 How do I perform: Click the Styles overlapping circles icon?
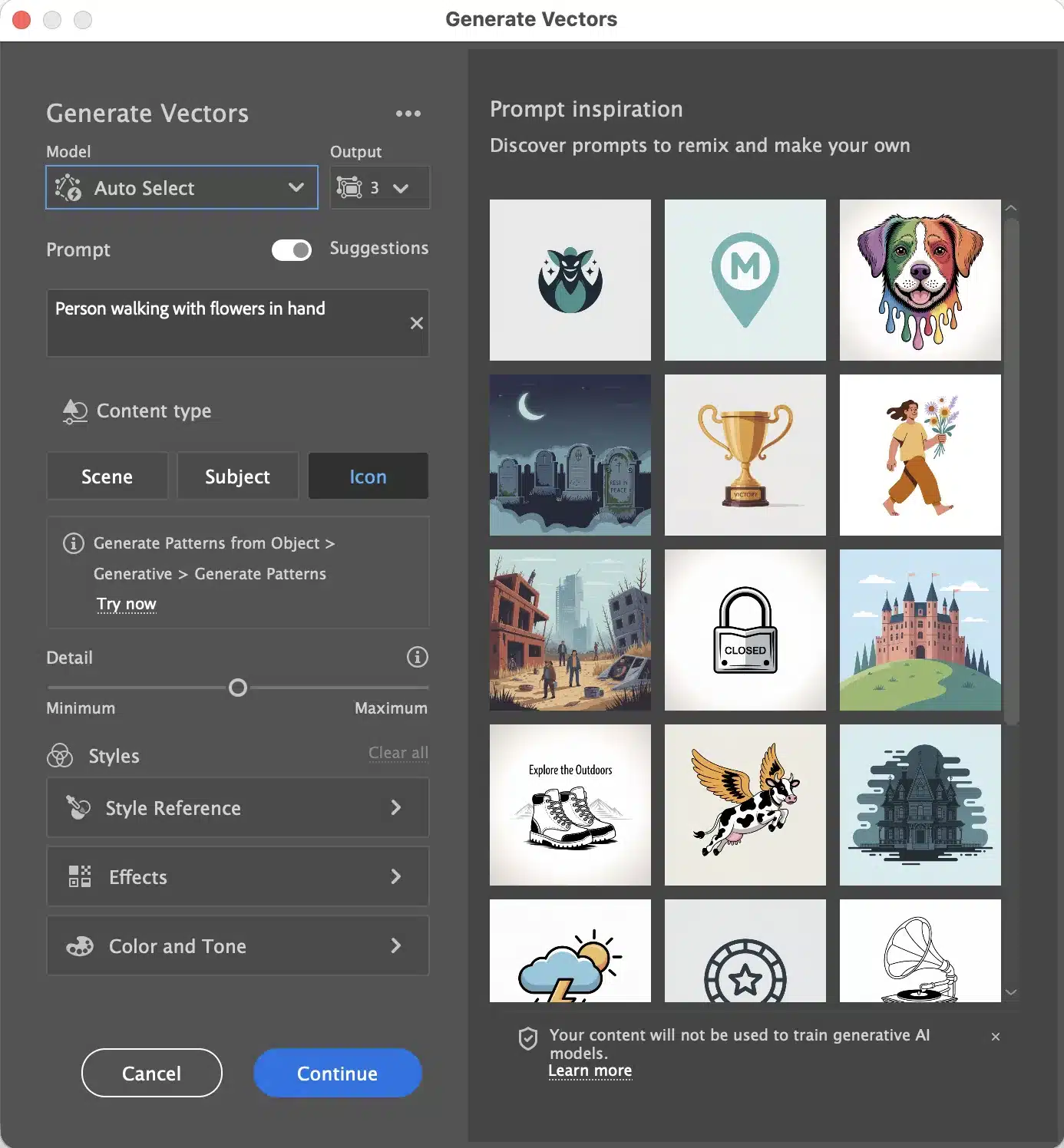pyautogui.click(x=60, y=756)
